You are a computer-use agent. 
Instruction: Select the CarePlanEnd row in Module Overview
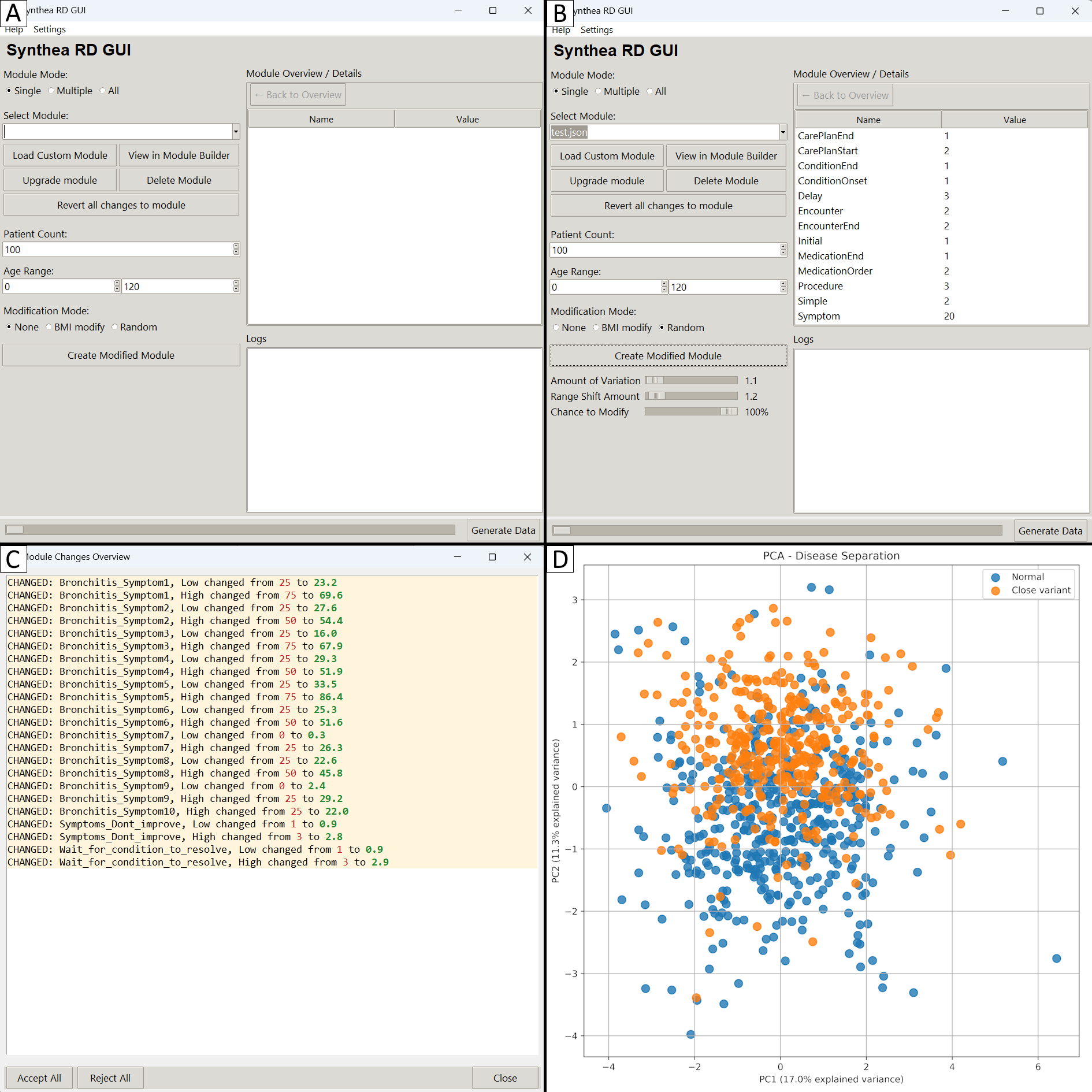[942, 136]
